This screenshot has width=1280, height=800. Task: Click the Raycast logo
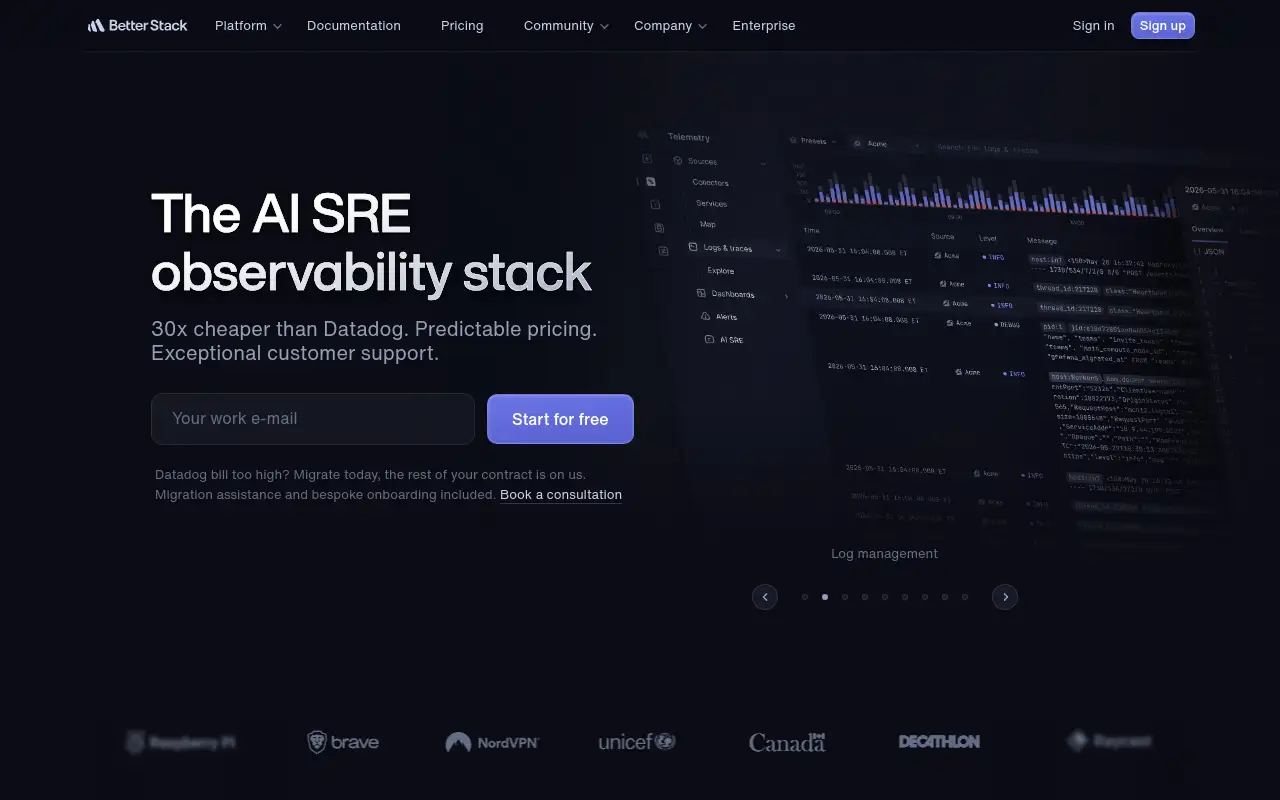click(x=1109, y=741)
